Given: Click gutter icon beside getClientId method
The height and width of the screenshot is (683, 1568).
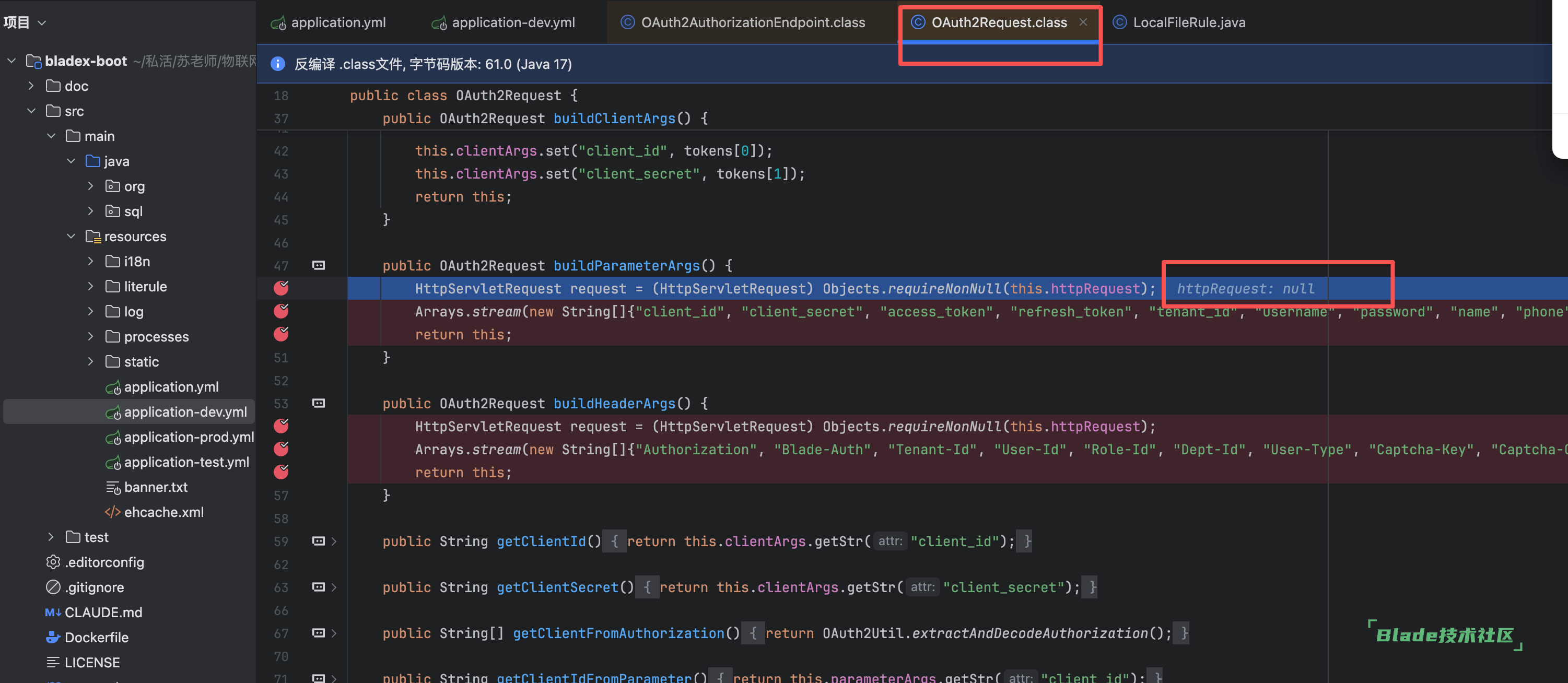Looking at the screenshot, I should pos(318,541).
